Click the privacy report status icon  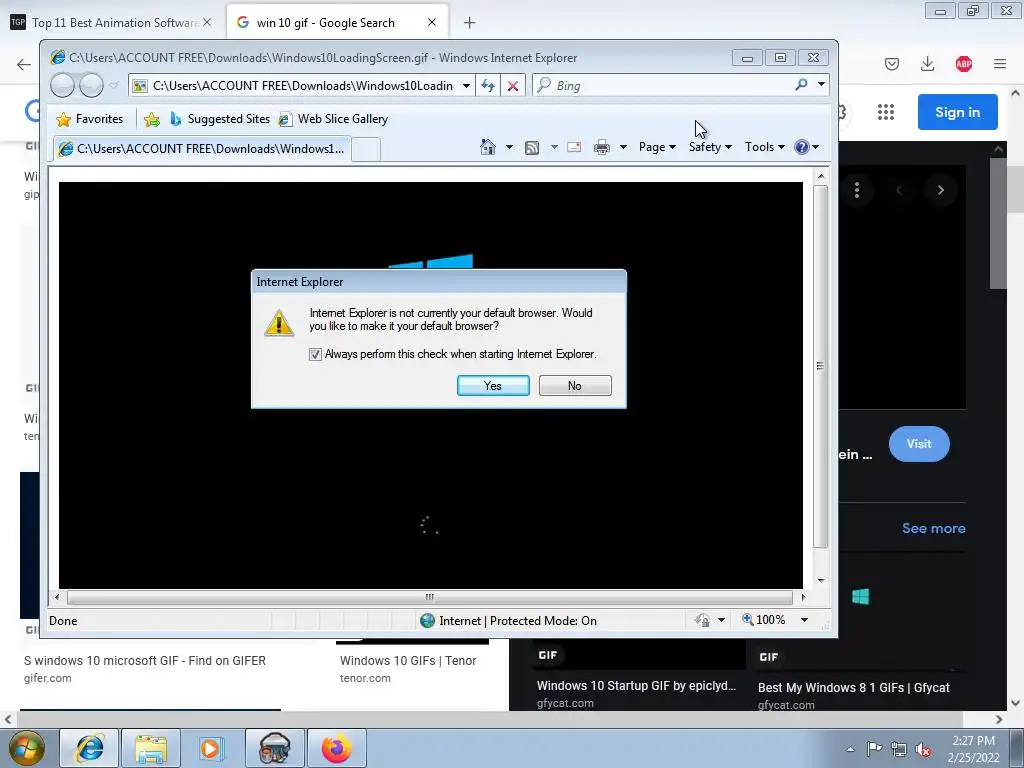pyautogui.click(x=703, y=620)
